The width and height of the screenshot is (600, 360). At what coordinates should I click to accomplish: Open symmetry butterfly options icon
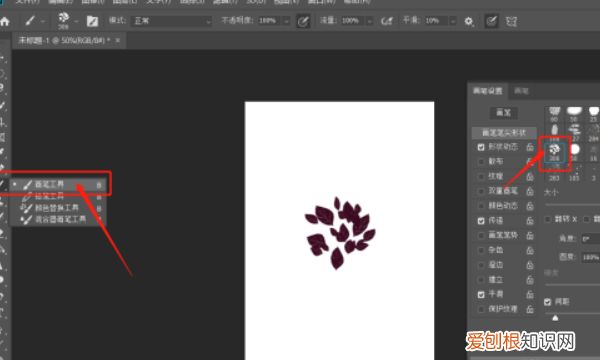click(512, 21)
